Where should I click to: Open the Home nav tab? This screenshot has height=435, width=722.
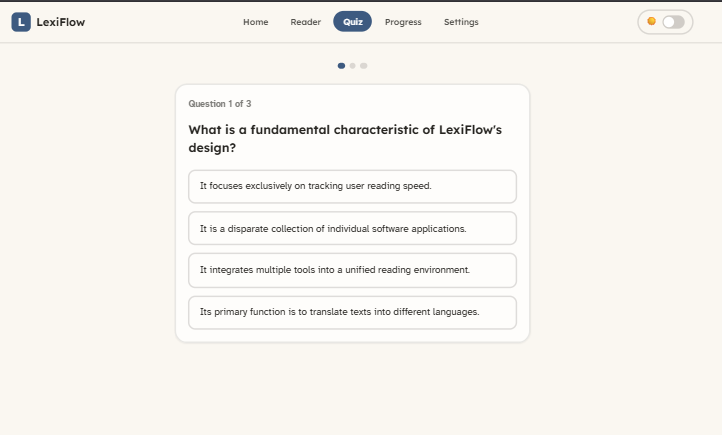[x=256, y=22]
